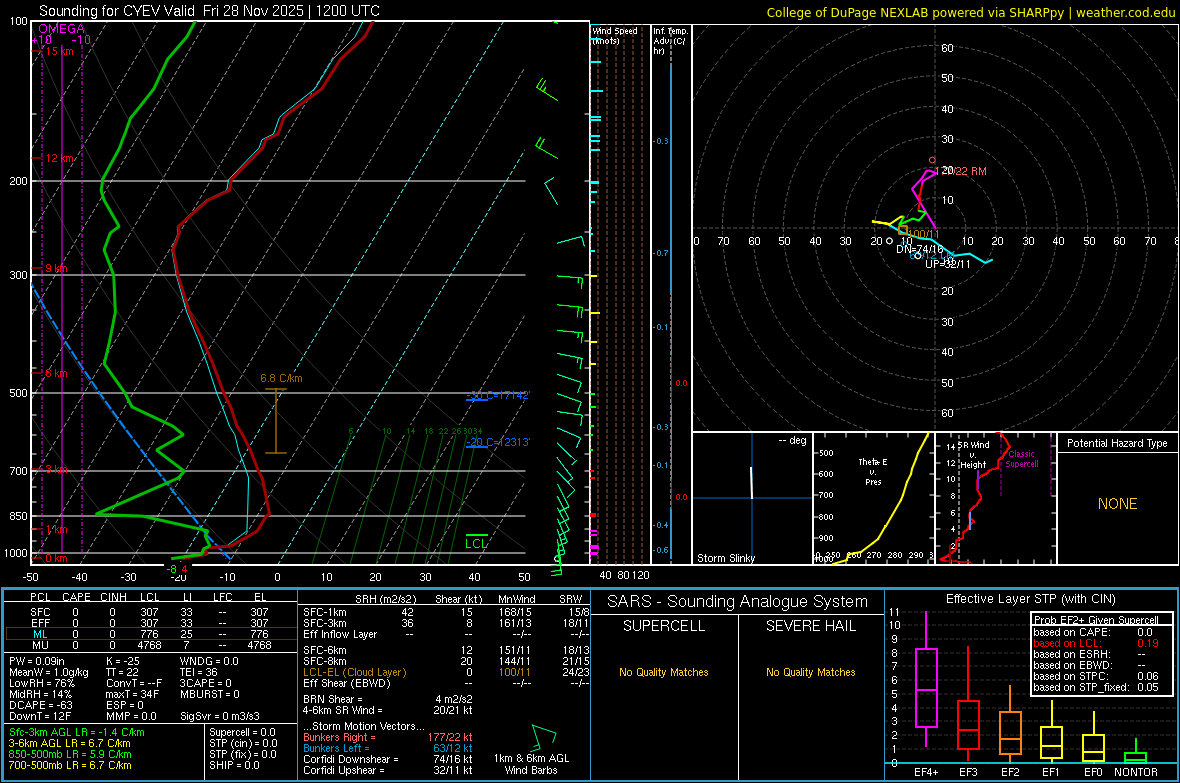The height and width of the screenshot is (783, 1180).
Task: Select '850-500mb LR = 5.9 C/km' line
Action: [70, 754]
